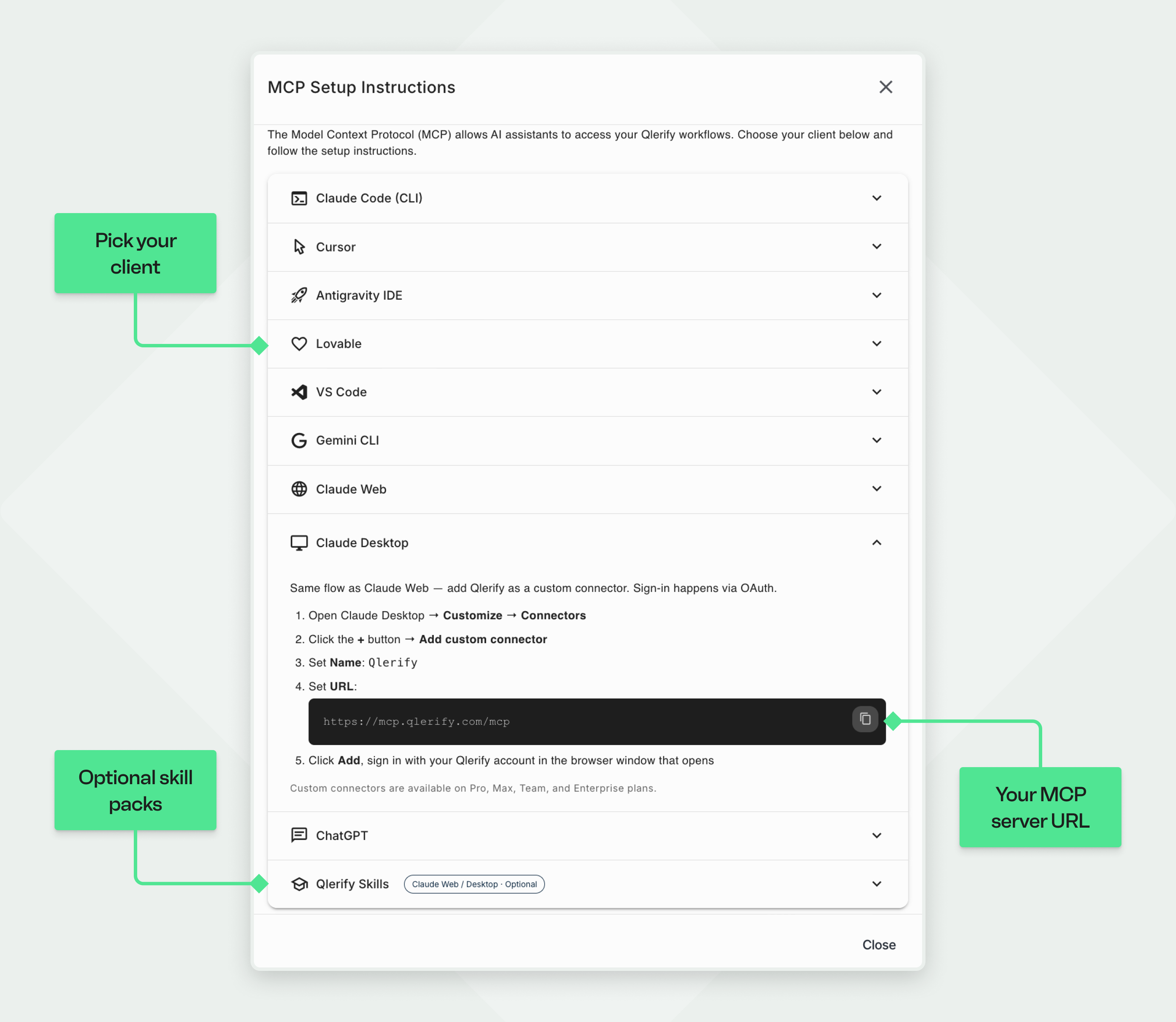Select the Qlerify Skills label

[x=352, y=884]
